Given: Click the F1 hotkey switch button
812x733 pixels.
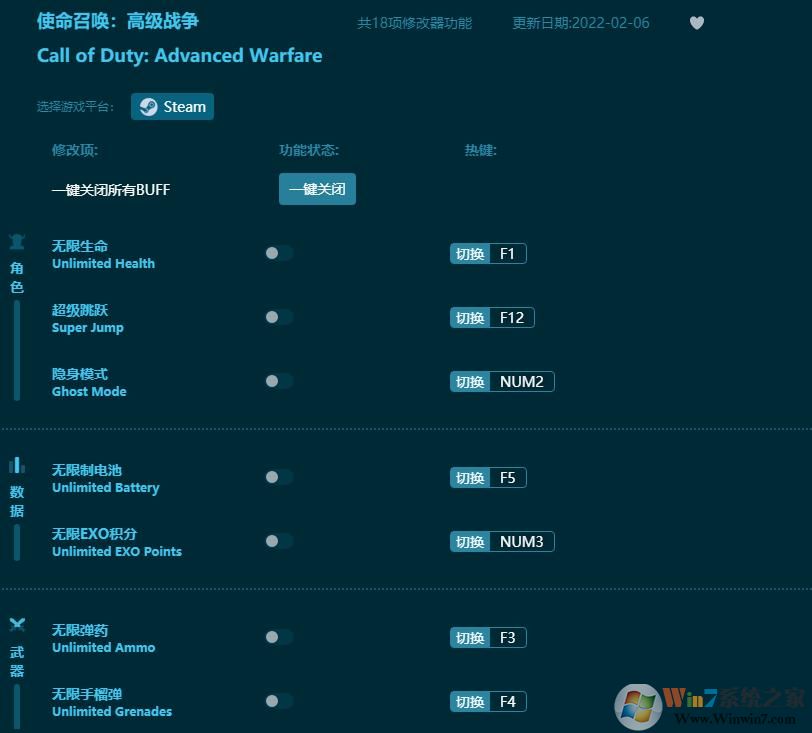Looking at the screenshot, I should point(470,254).
